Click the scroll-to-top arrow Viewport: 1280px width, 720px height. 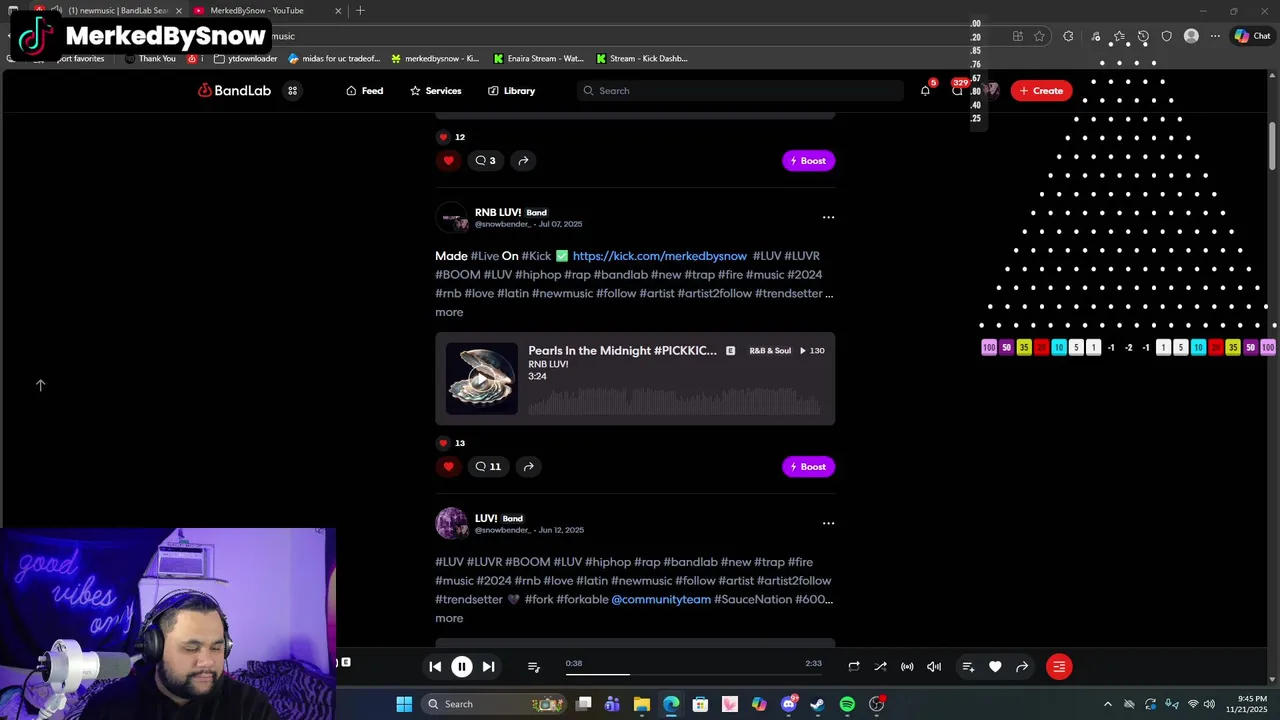(x=41, y=385)
